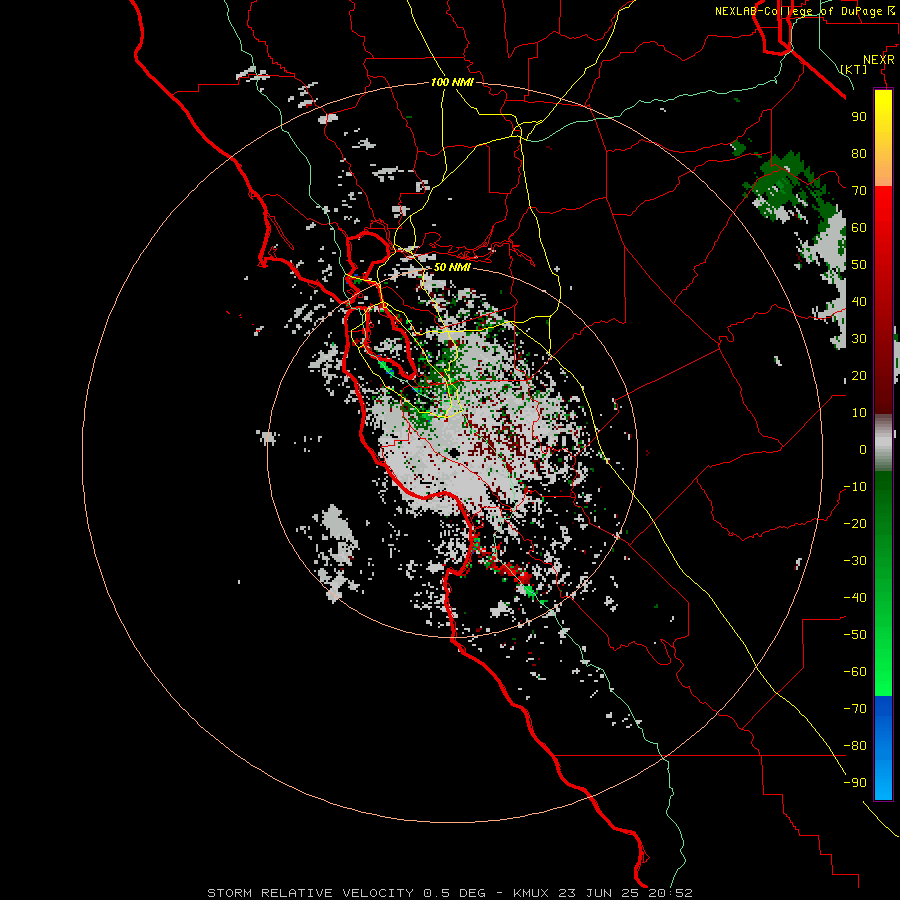The width and height of the screenshot is (900, 900).
Task: Click the positive 60 scale label
Action: (x=859, y=227)
